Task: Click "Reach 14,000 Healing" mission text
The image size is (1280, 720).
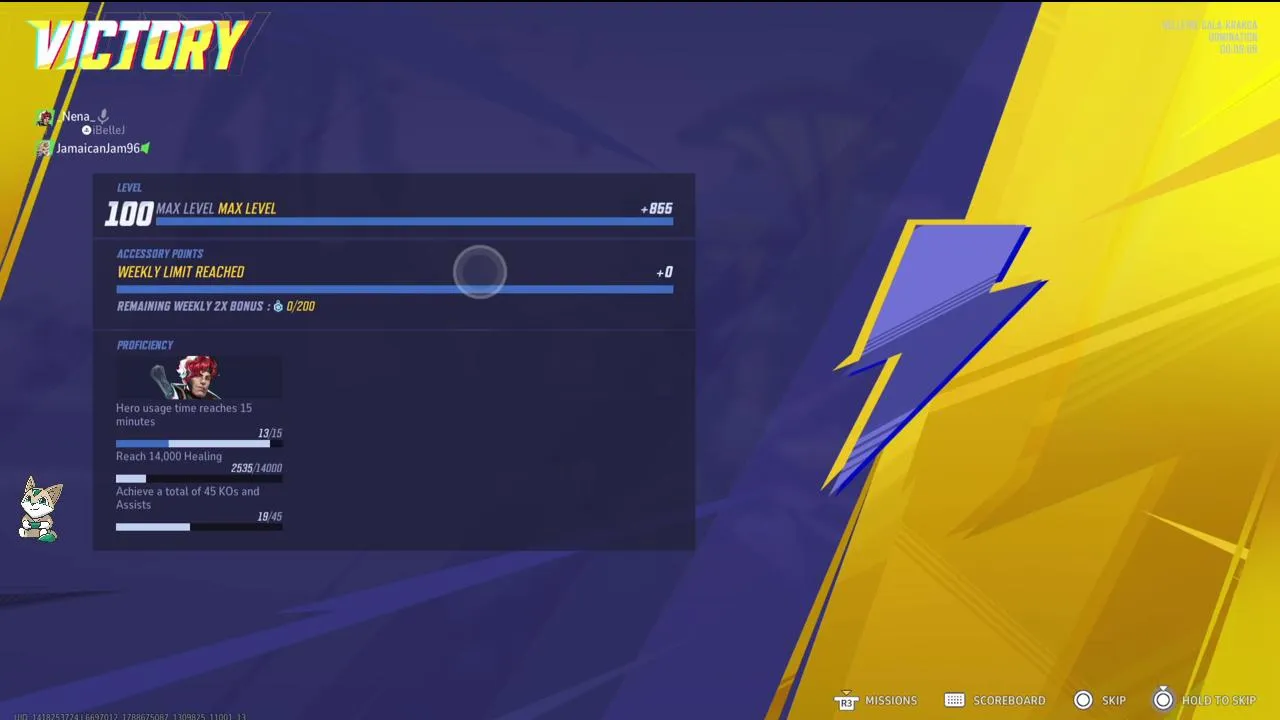Action: tap(169, 456)
